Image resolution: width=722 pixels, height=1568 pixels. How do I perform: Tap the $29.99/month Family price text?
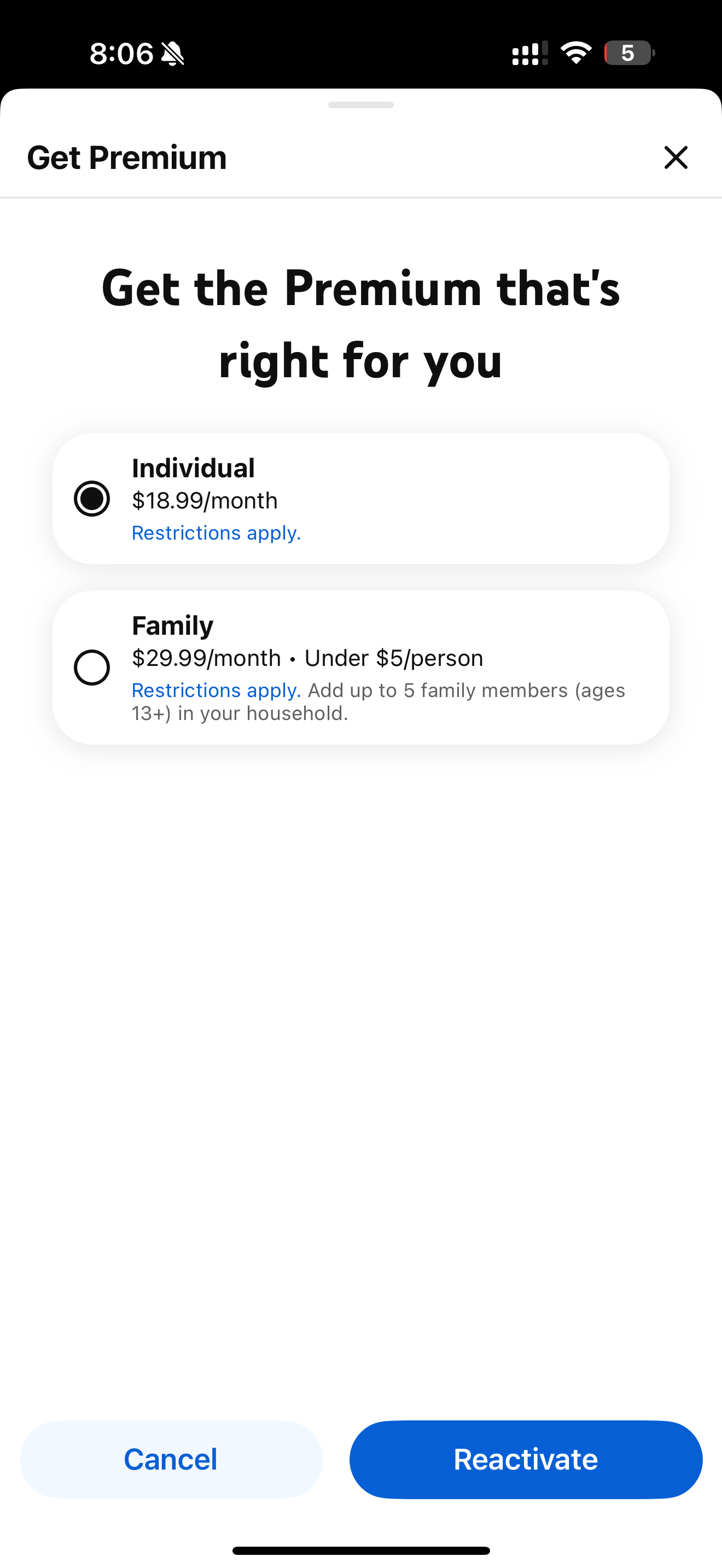[x=206, y=658]
